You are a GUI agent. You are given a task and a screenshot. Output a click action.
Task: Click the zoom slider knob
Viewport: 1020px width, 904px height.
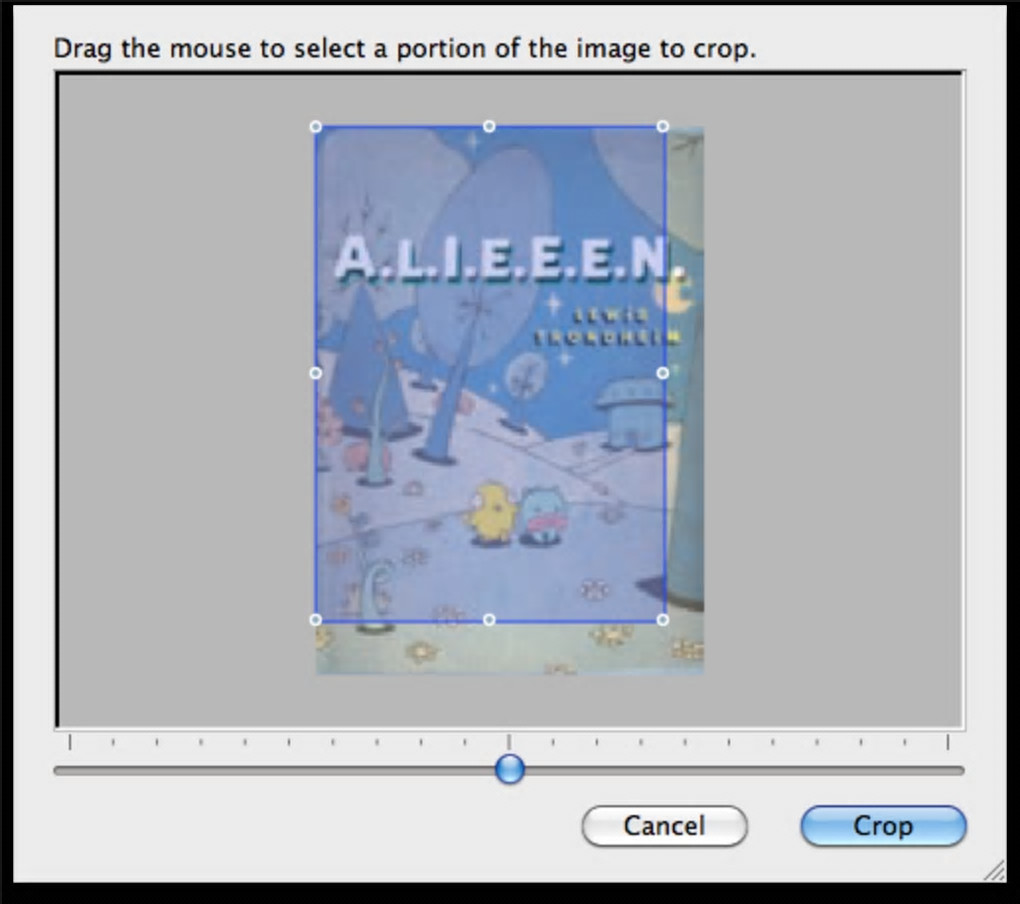click(x=509, y=769)
